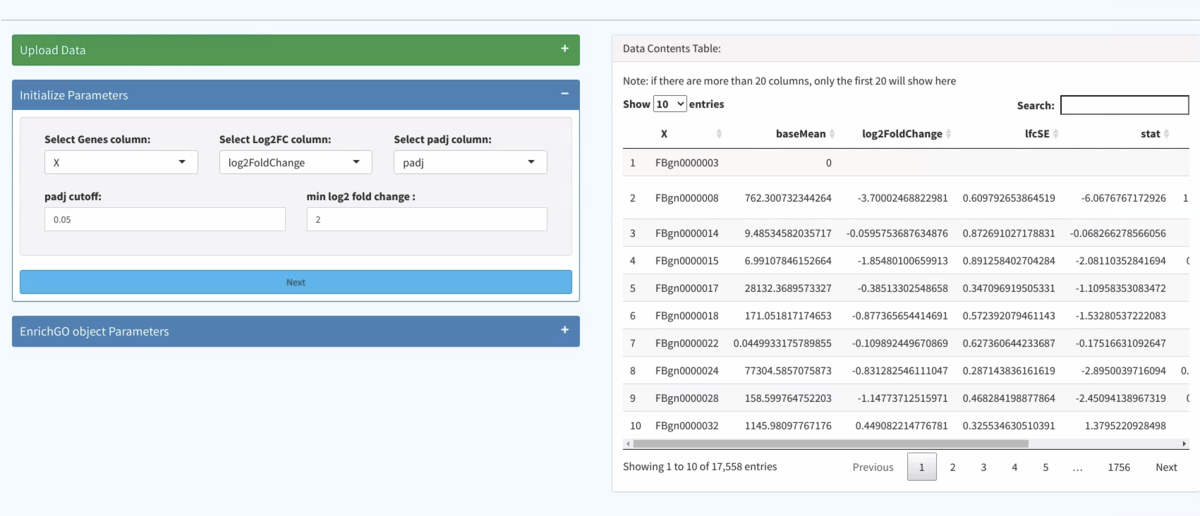Click the blue Next button

point(296,282)
